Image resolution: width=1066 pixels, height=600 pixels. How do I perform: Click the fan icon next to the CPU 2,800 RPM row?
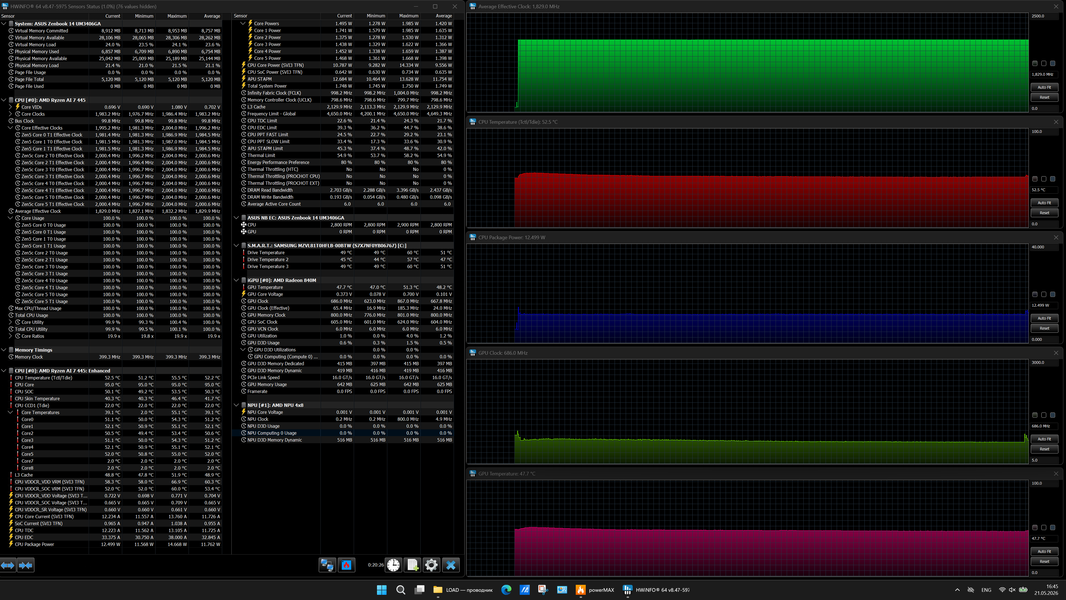pyautogui.click(x=243, y=224)
